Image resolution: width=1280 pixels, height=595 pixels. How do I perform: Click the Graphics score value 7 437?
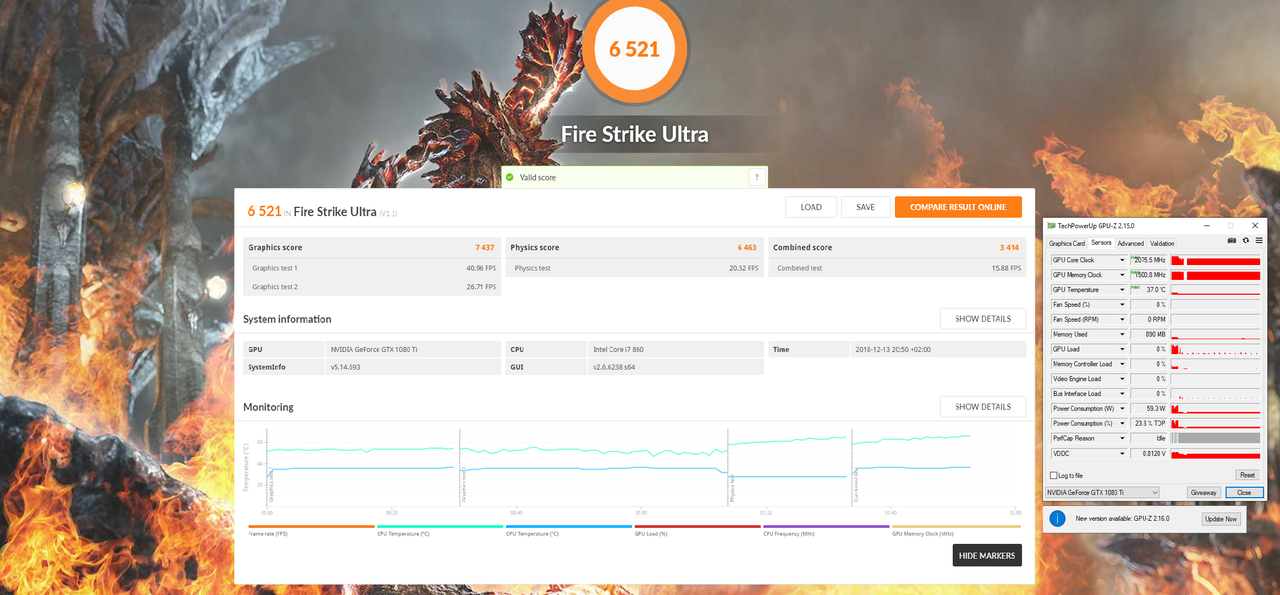[485, 247]
